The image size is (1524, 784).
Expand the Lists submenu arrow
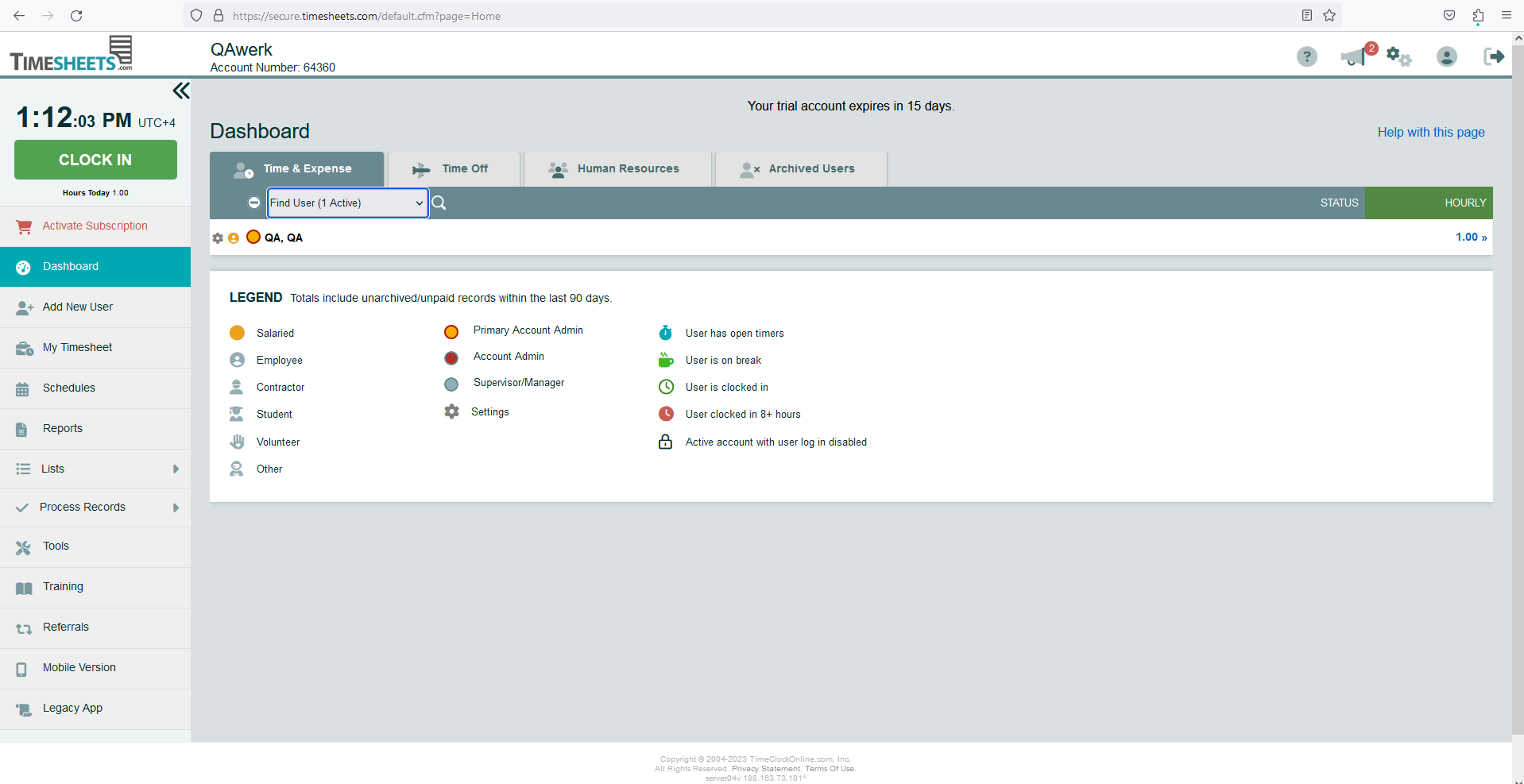tap(176, 469)
